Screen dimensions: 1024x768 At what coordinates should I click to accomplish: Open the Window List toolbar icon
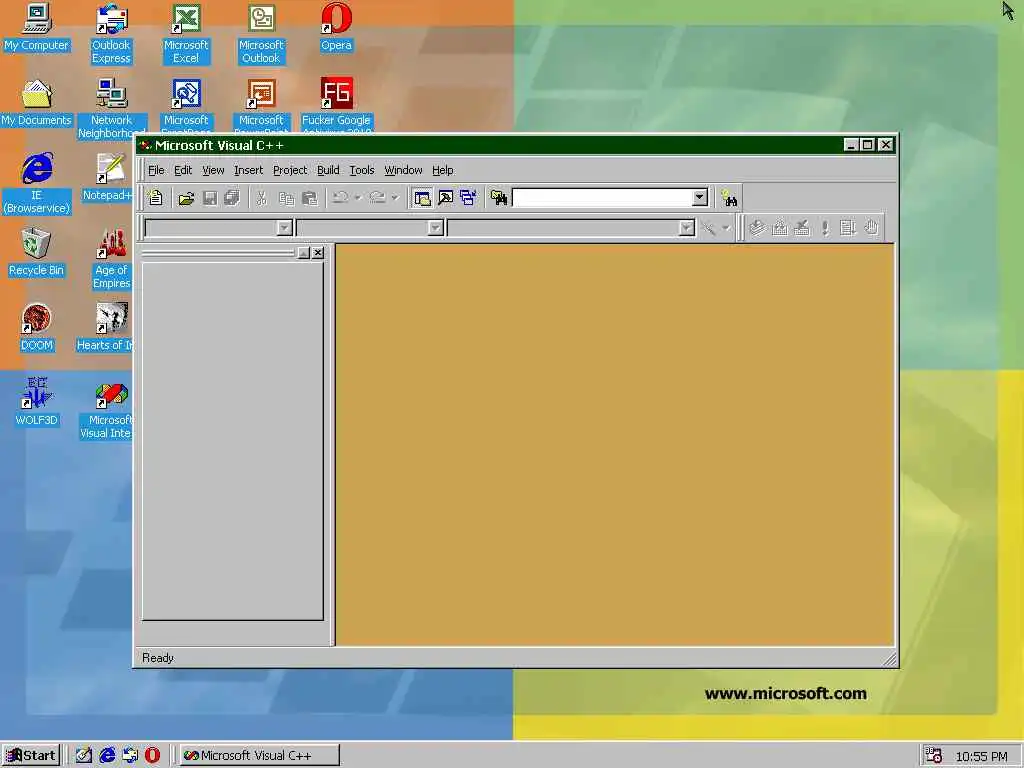click(468, 198)
